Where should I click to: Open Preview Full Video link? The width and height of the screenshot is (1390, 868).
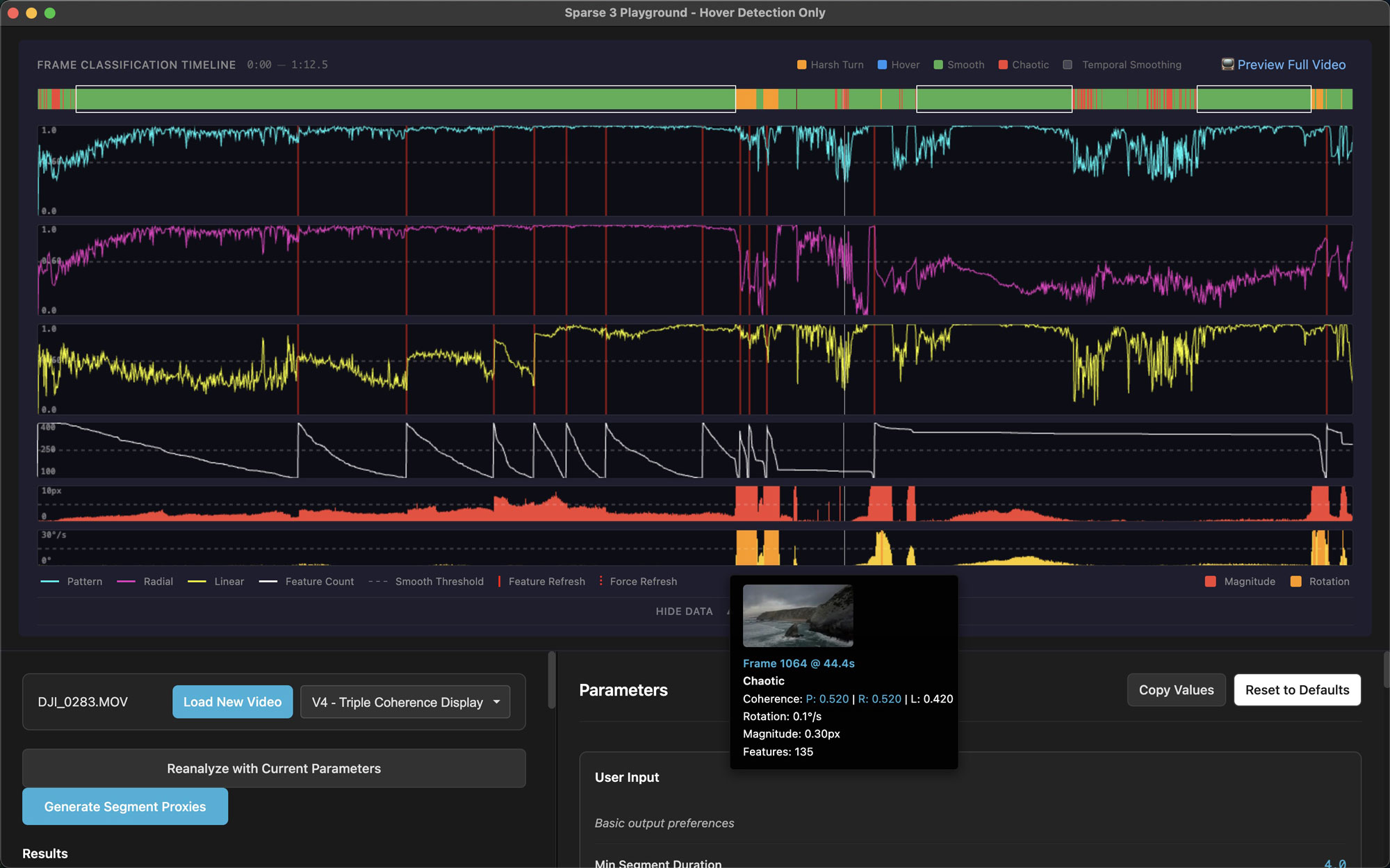tap(1291, 65)
